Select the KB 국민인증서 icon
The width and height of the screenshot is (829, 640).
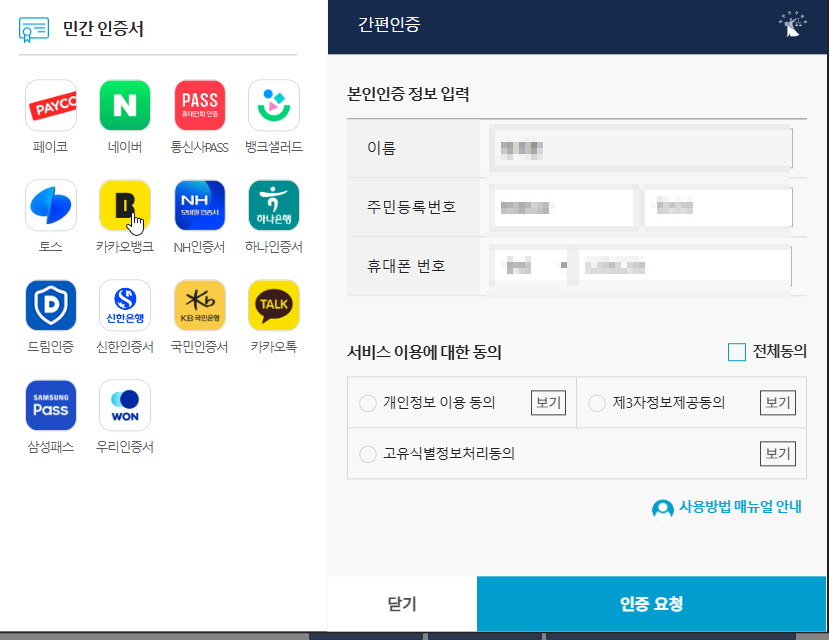tap(199, 305)
